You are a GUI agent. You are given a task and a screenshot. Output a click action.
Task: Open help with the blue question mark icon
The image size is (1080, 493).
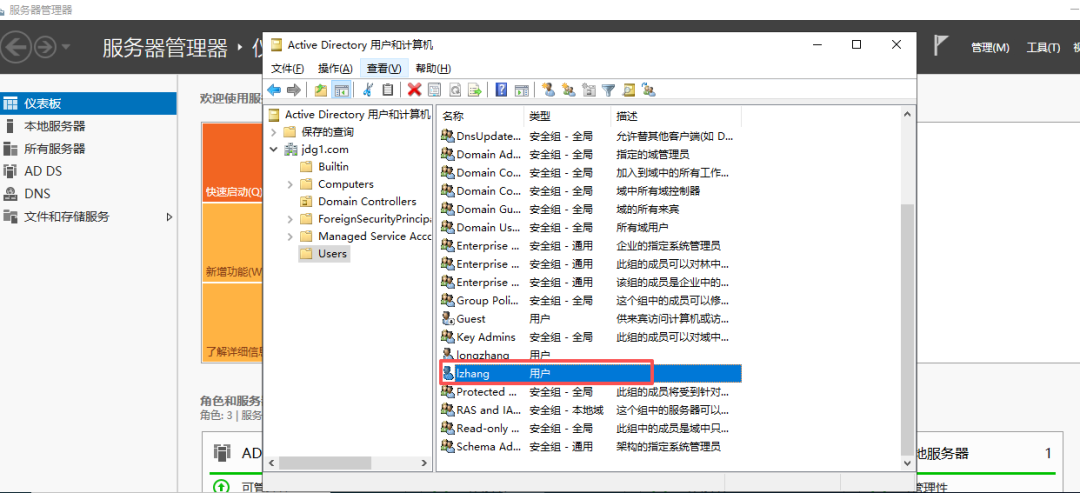(501, 90)
